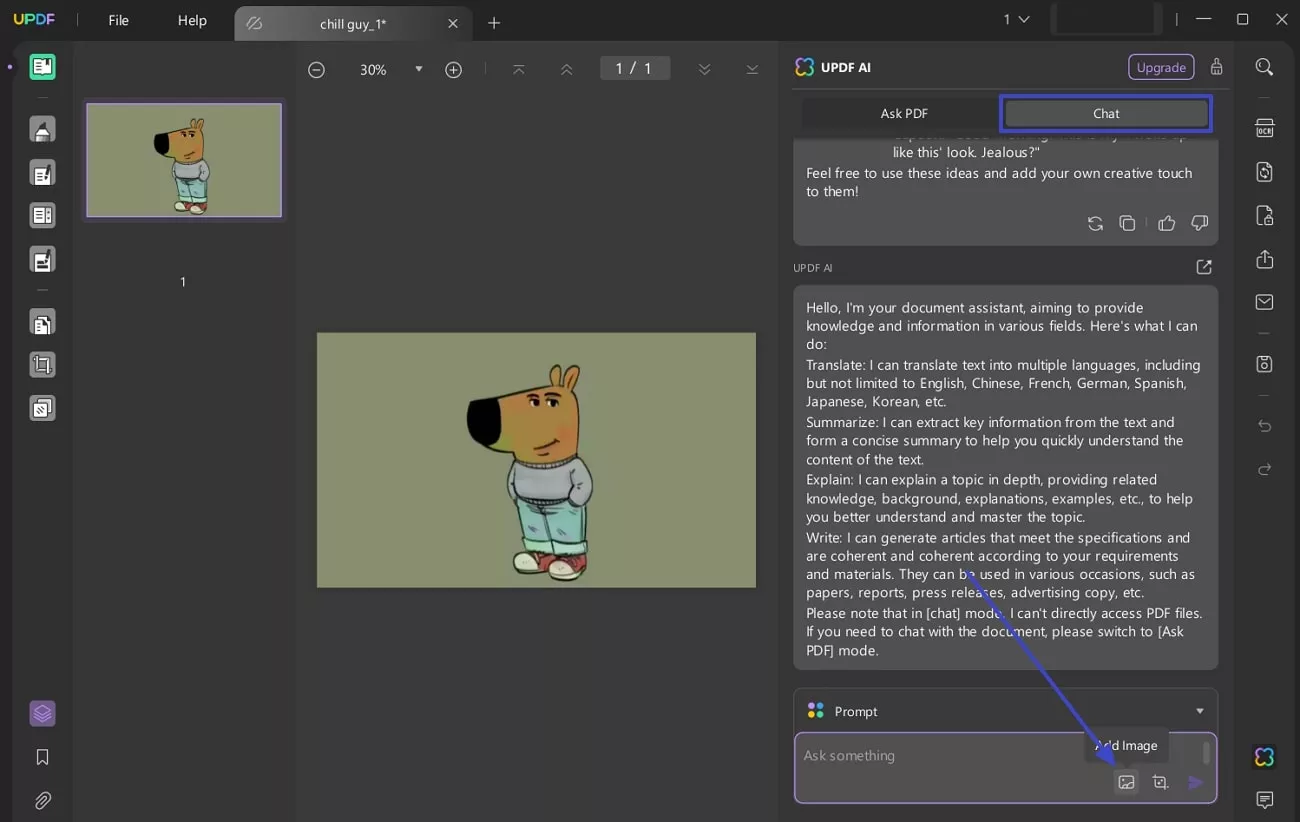Click the screenshot crop icon in prompt box

pyautogui.click(x=1160, y=783)
